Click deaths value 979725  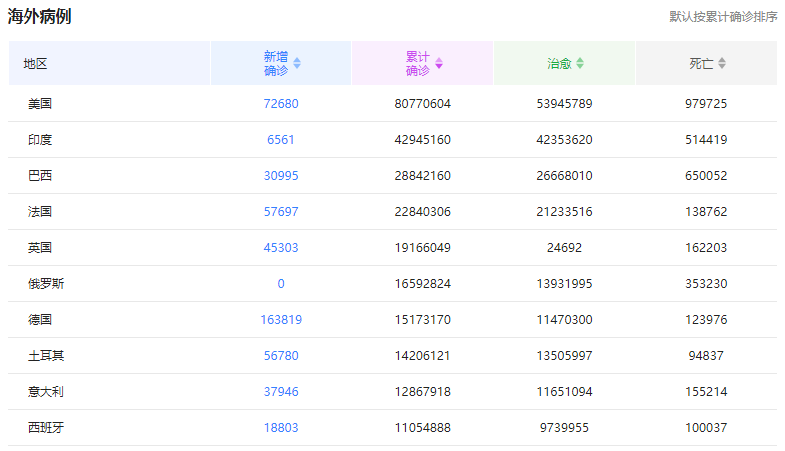click(706, 104)
